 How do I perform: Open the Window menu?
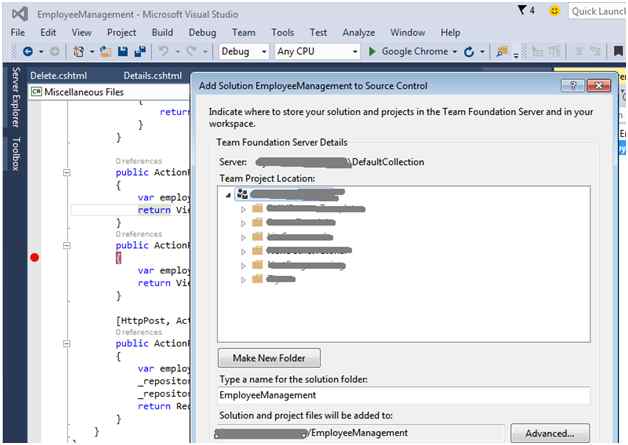pos(408,32)
